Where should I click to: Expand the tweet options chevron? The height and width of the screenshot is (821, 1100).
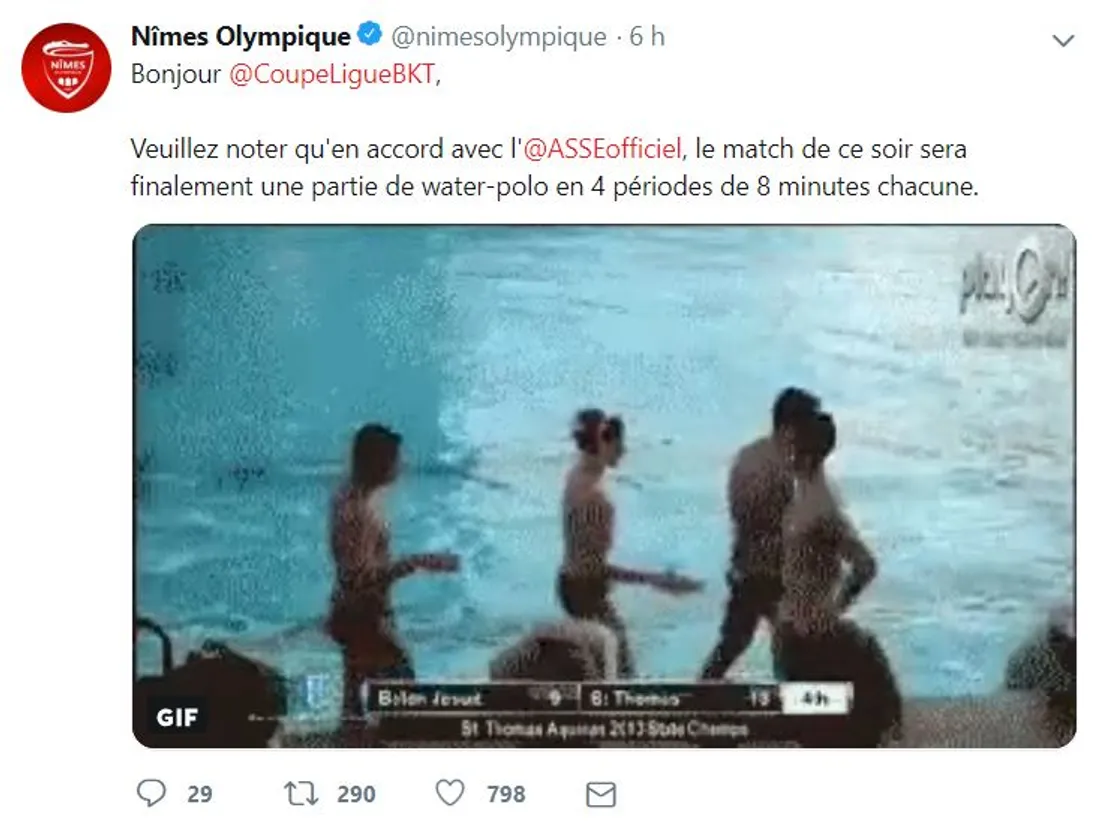1064,41
